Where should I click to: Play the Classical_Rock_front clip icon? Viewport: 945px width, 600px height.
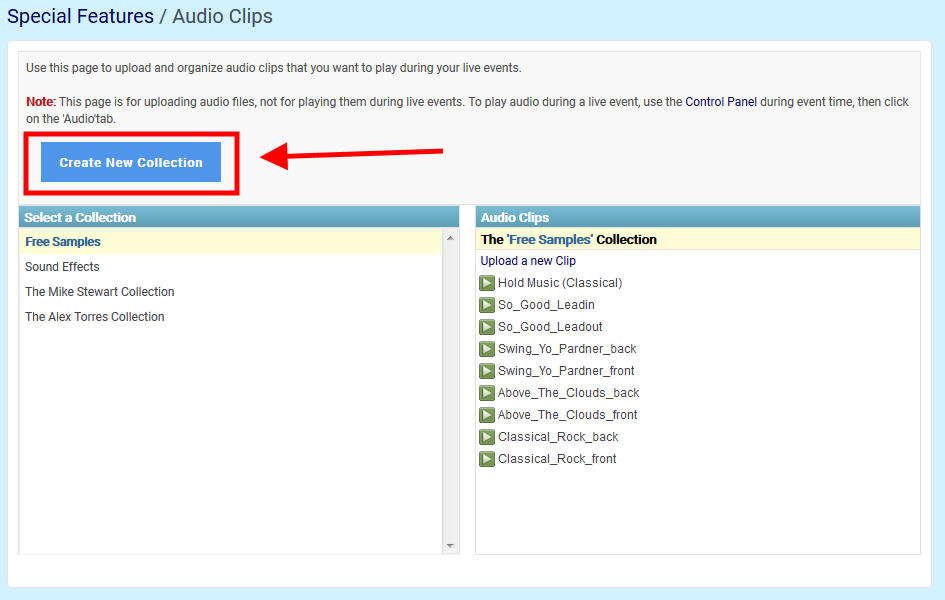click(x=487, y=459)
